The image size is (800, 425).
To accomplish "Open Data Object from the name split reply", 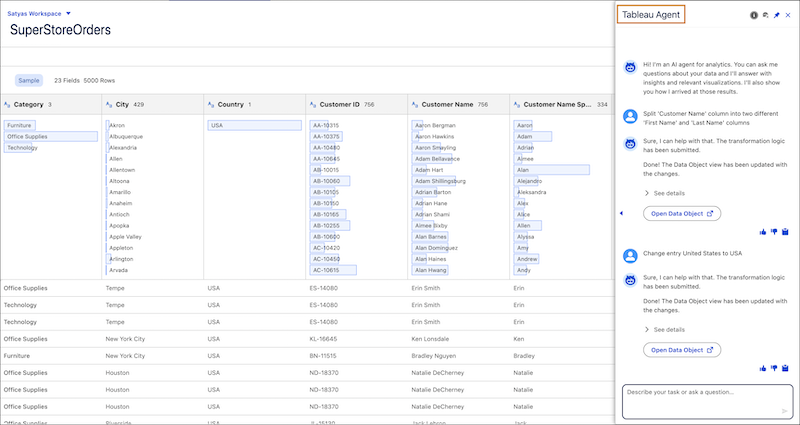I will pos(682,214).
